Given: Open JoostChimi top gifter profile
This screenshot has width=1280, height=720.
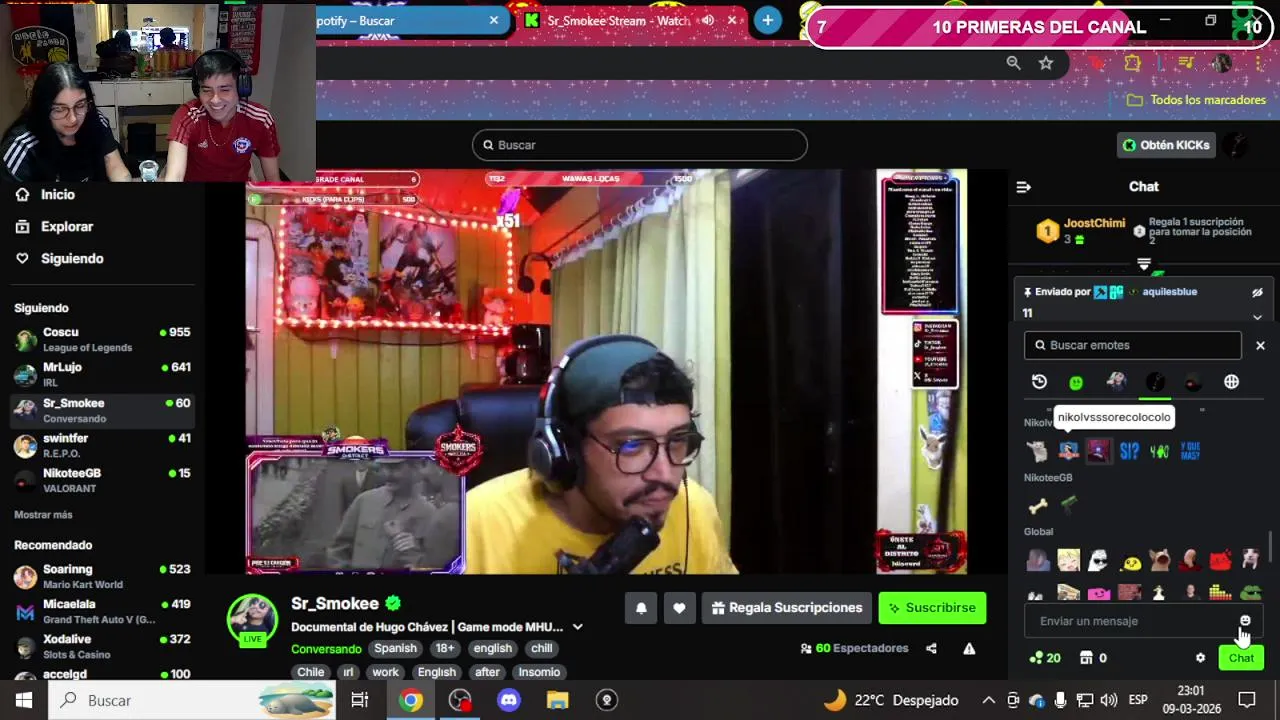Looking at the screenshot, I should (1094, 223).
